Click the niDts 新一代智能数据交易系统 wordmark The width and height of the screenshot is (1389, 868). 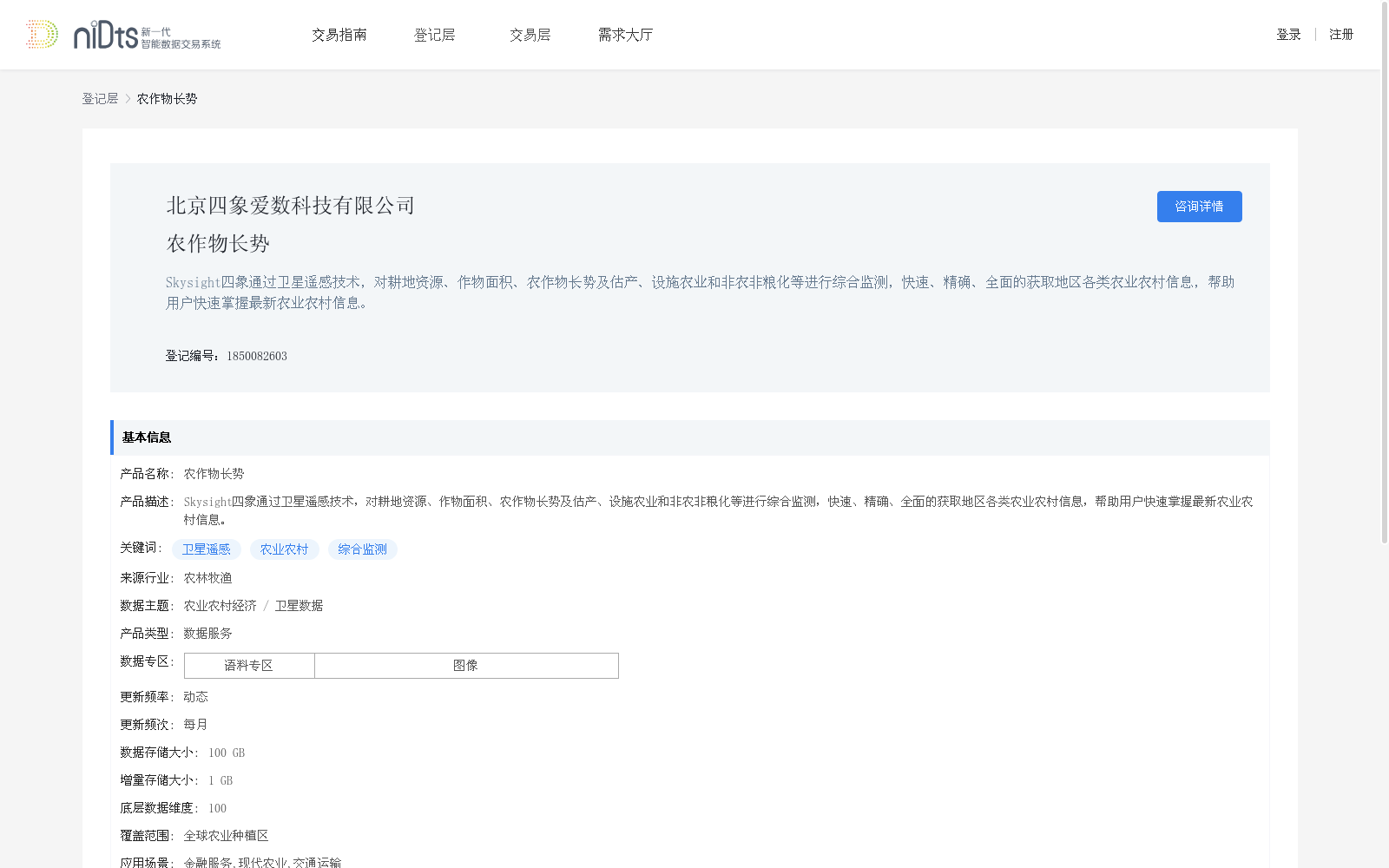[x=147, y=35]
